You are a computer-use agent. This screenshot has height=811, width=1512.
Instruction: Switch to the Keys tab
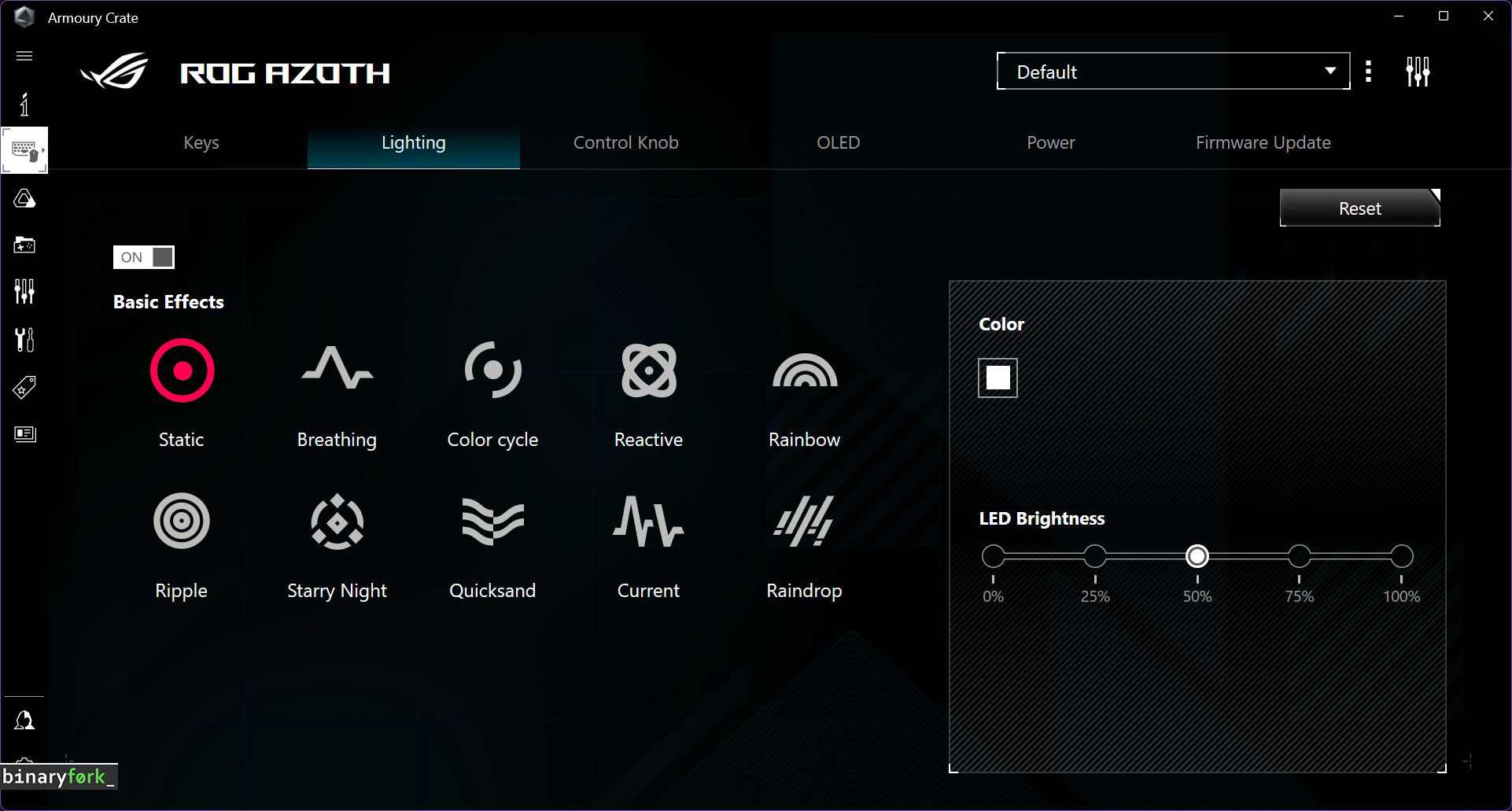(201, 143)
